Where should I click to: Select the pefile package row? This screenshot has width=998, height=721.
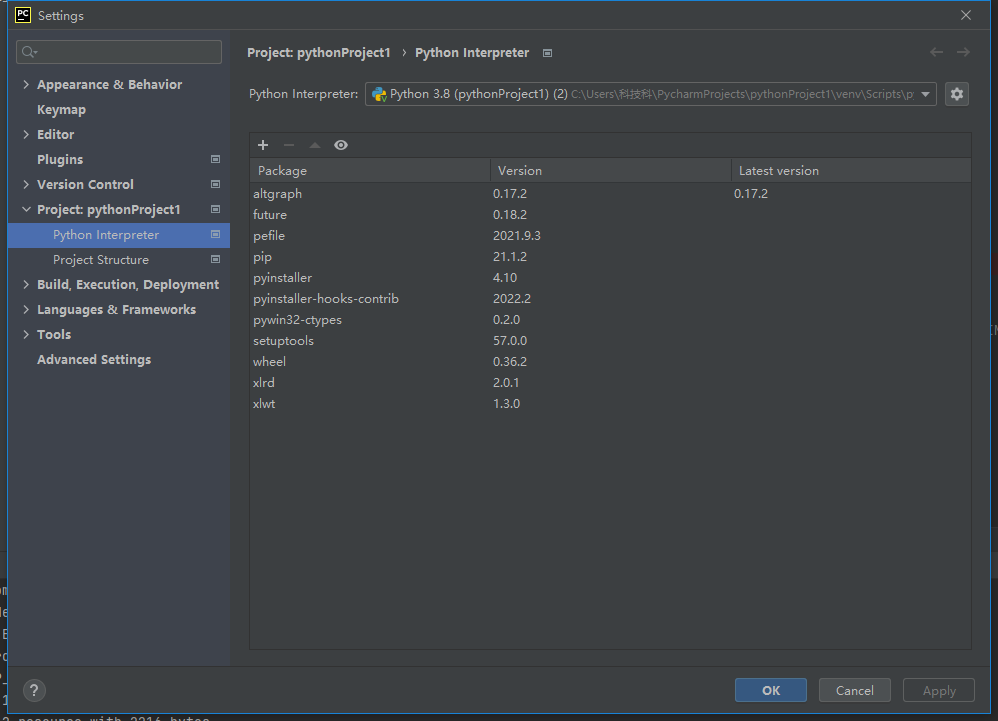[x=610, y=235]
